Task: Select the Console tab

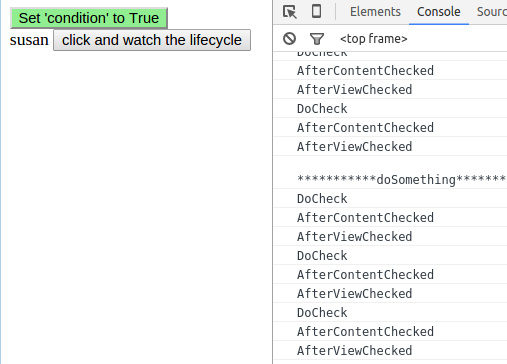Action: pos(438,12)
